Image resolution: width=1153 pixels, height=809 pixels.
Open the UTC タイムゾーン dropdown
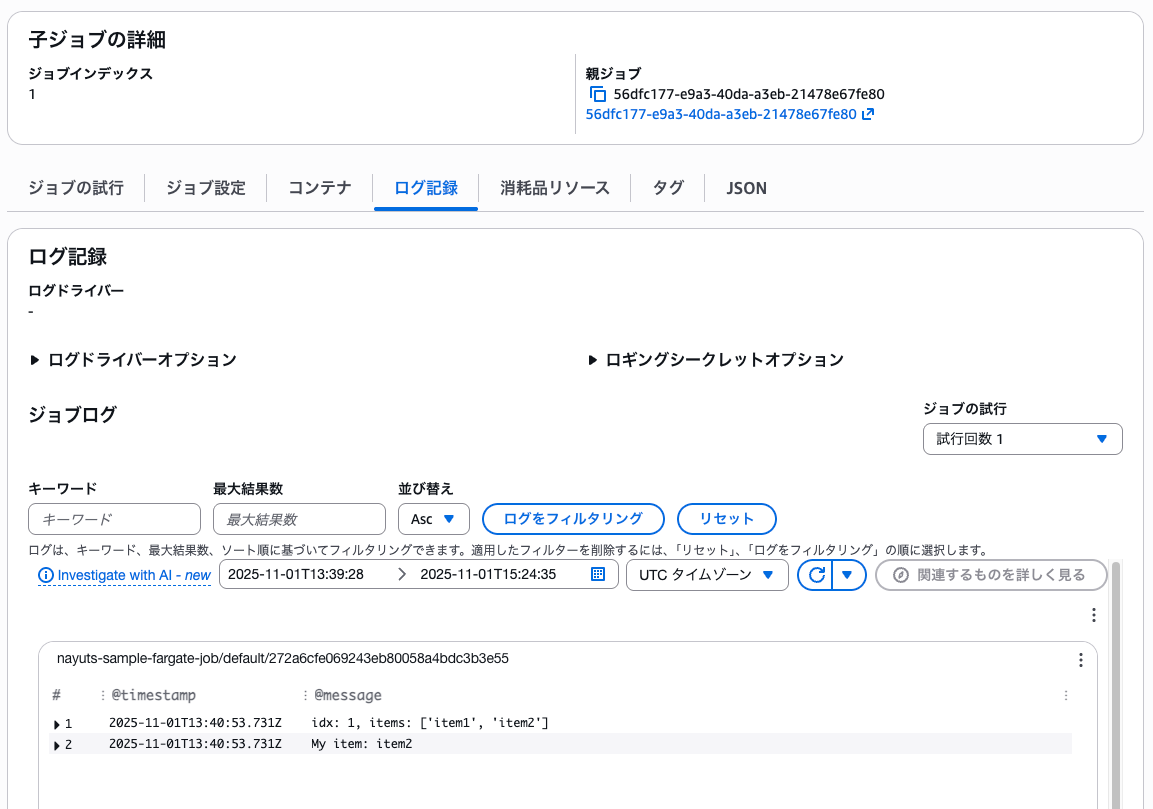point(707,575)
